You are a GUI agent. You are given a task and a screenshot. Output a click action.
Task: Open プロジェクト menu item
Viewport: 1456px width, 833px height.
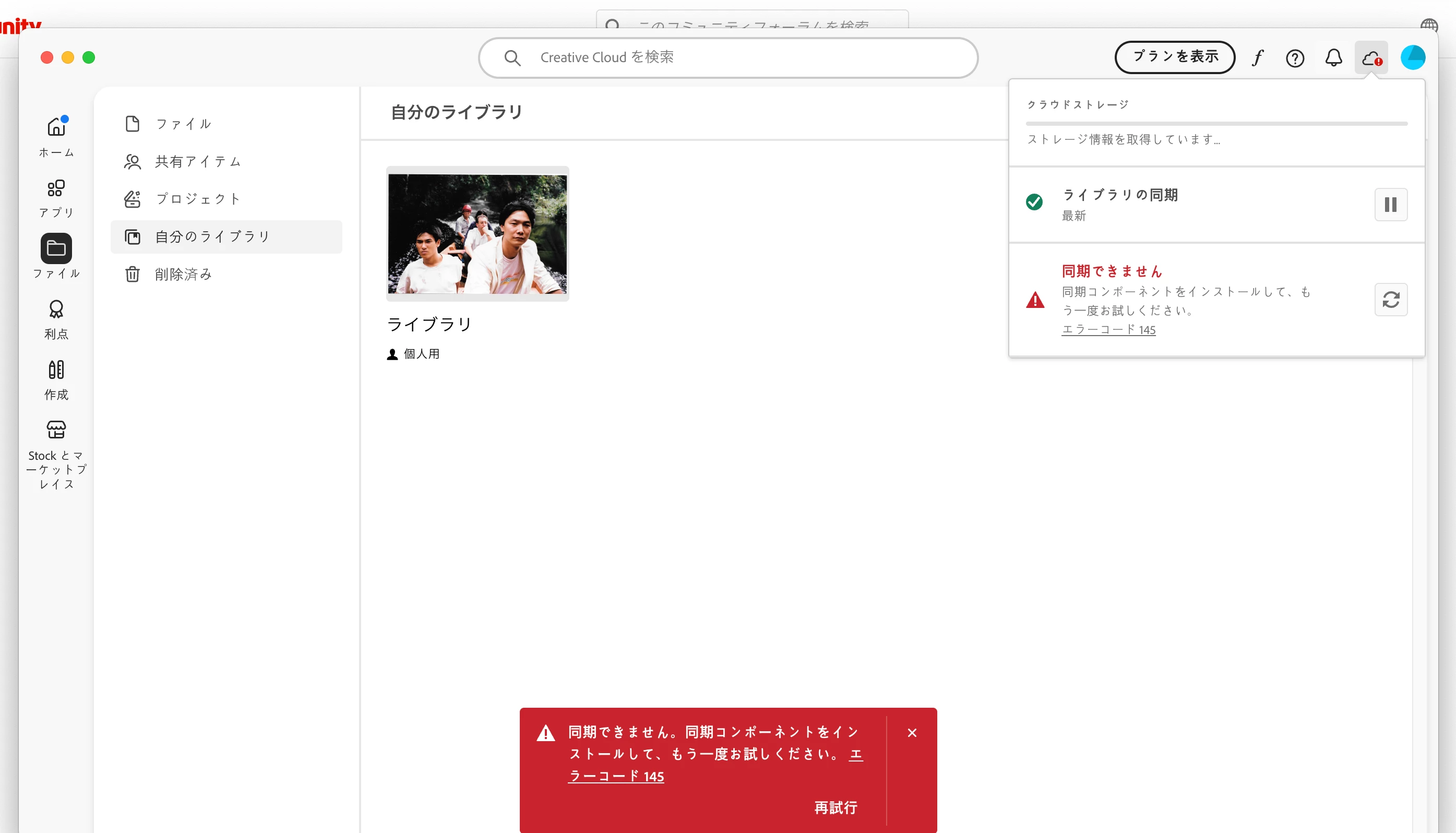(x=197, y=199)
